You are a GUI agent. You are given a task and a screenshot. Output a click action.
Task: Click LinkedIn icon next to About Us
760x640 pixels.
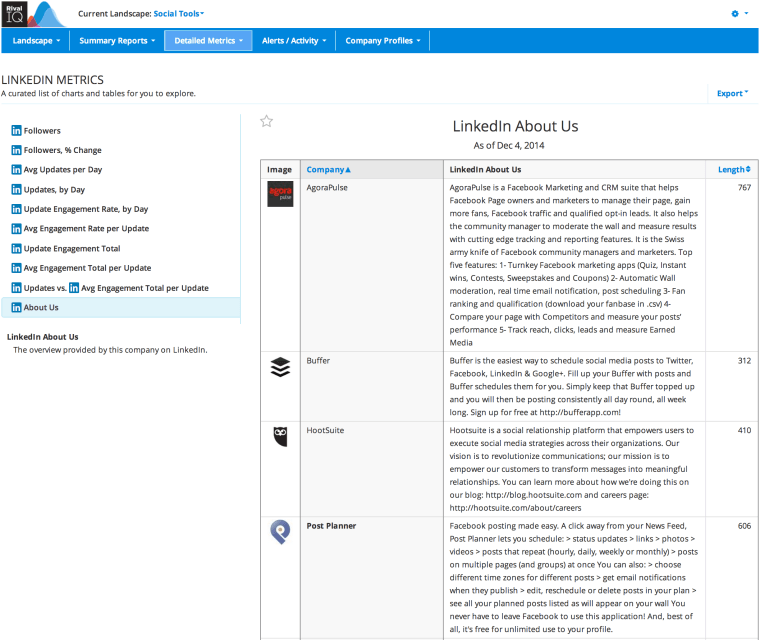[x=16, y=307]
